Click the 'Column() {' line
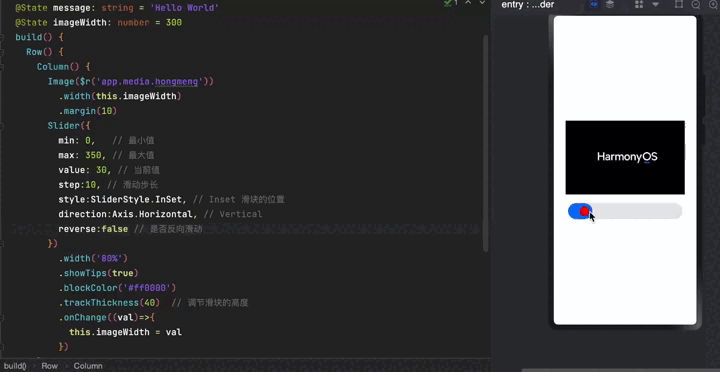The height and width of the screenshot is (372, 720). pos(64,67)
